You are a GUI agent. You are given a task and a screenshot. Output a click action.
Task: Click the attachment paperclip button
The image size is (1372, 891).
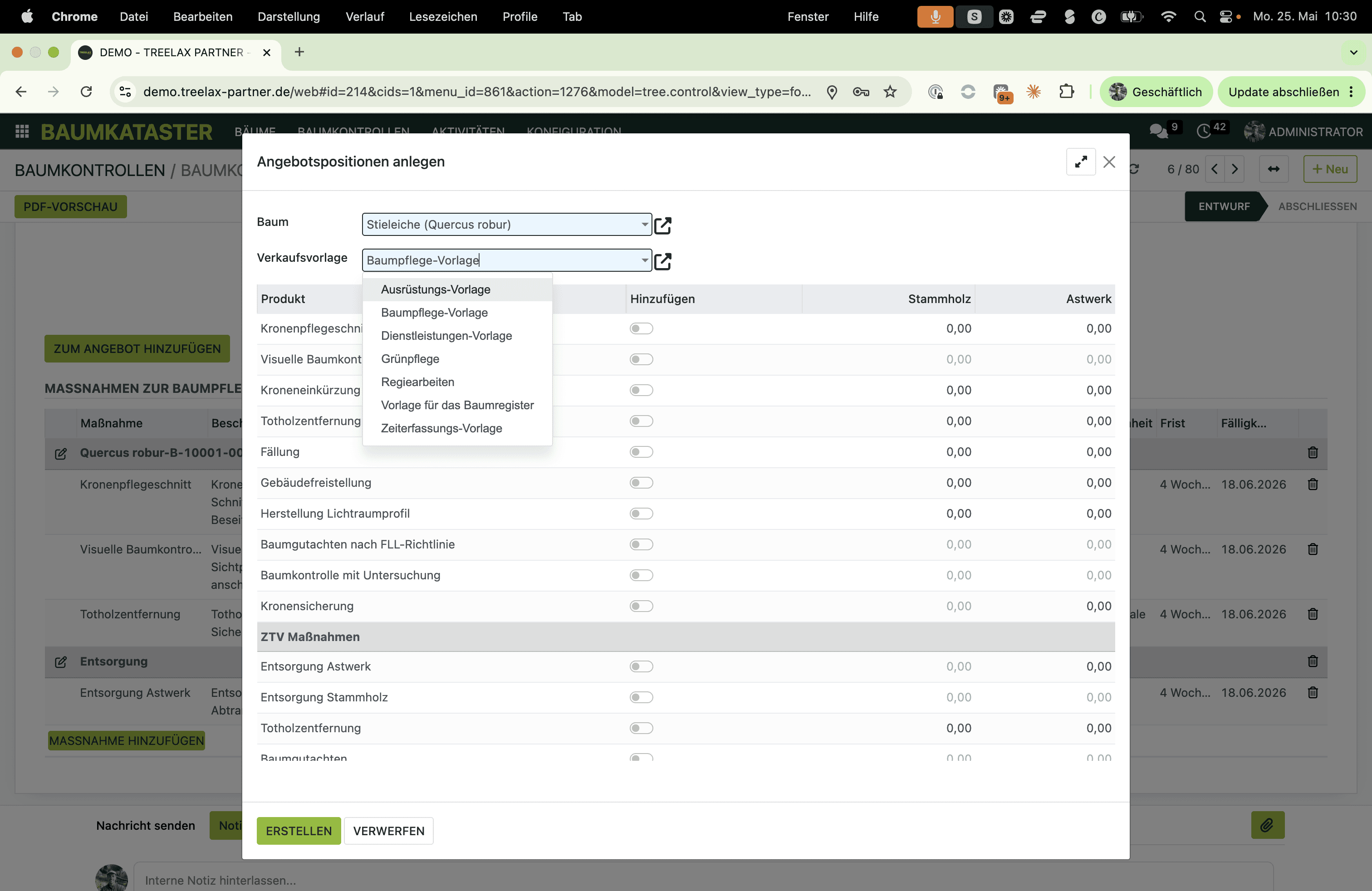(1267, 825)
